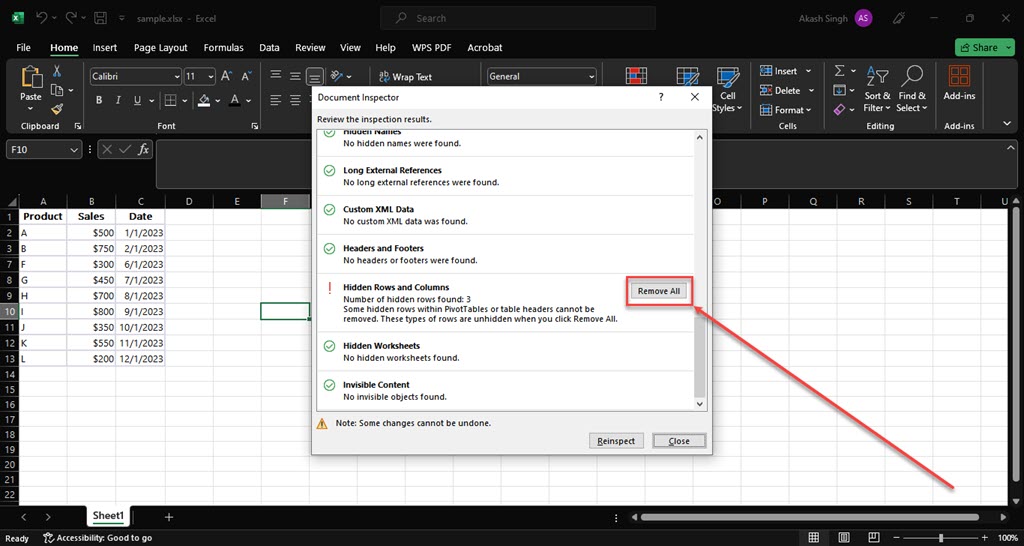Click the Insert Function fx icon
The width and height of the screenshot is (1024, 546).
pyautogui.click(x=144, y=150)
